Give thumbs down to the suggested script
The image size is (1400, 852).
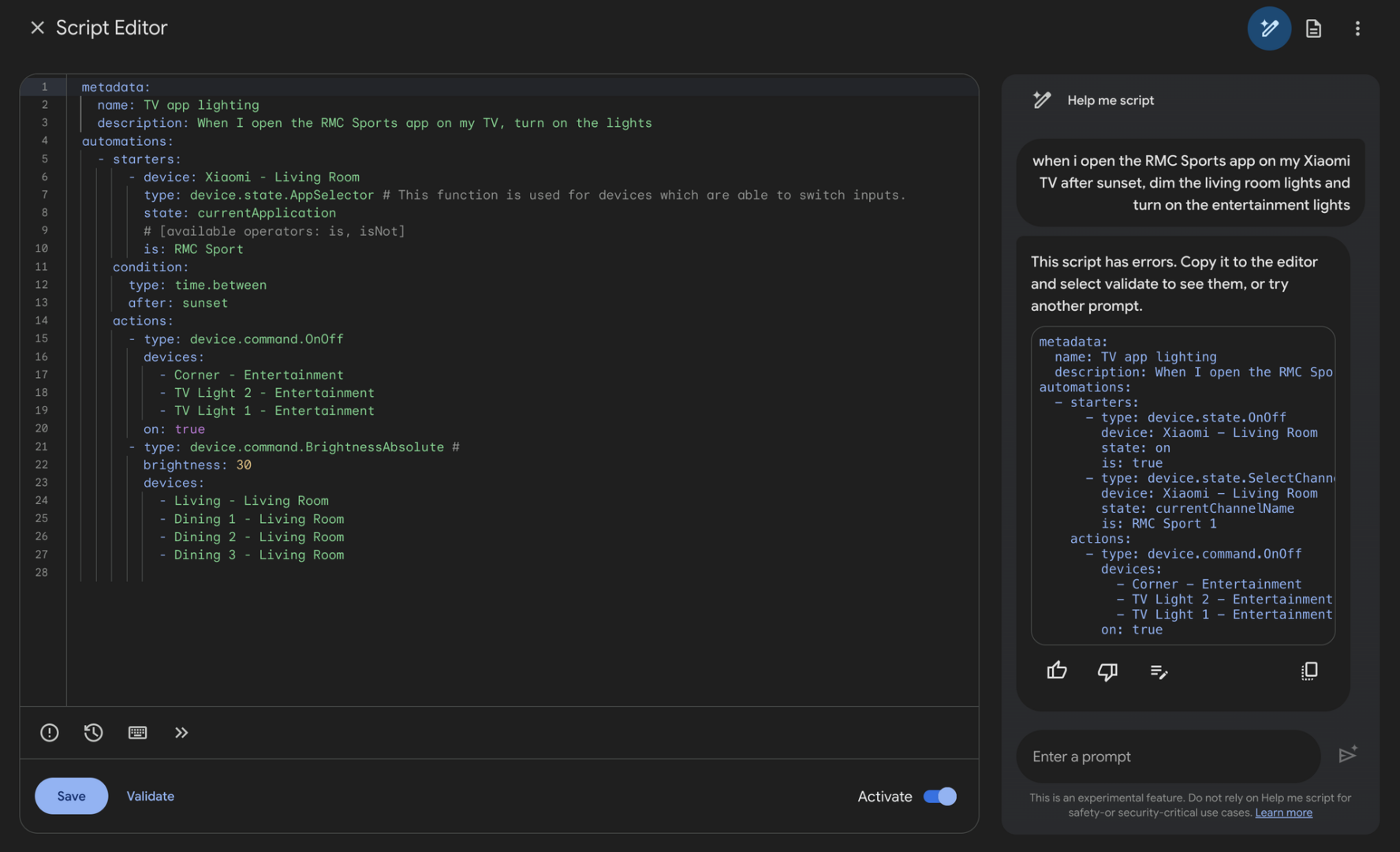(x=1107, y=671)
